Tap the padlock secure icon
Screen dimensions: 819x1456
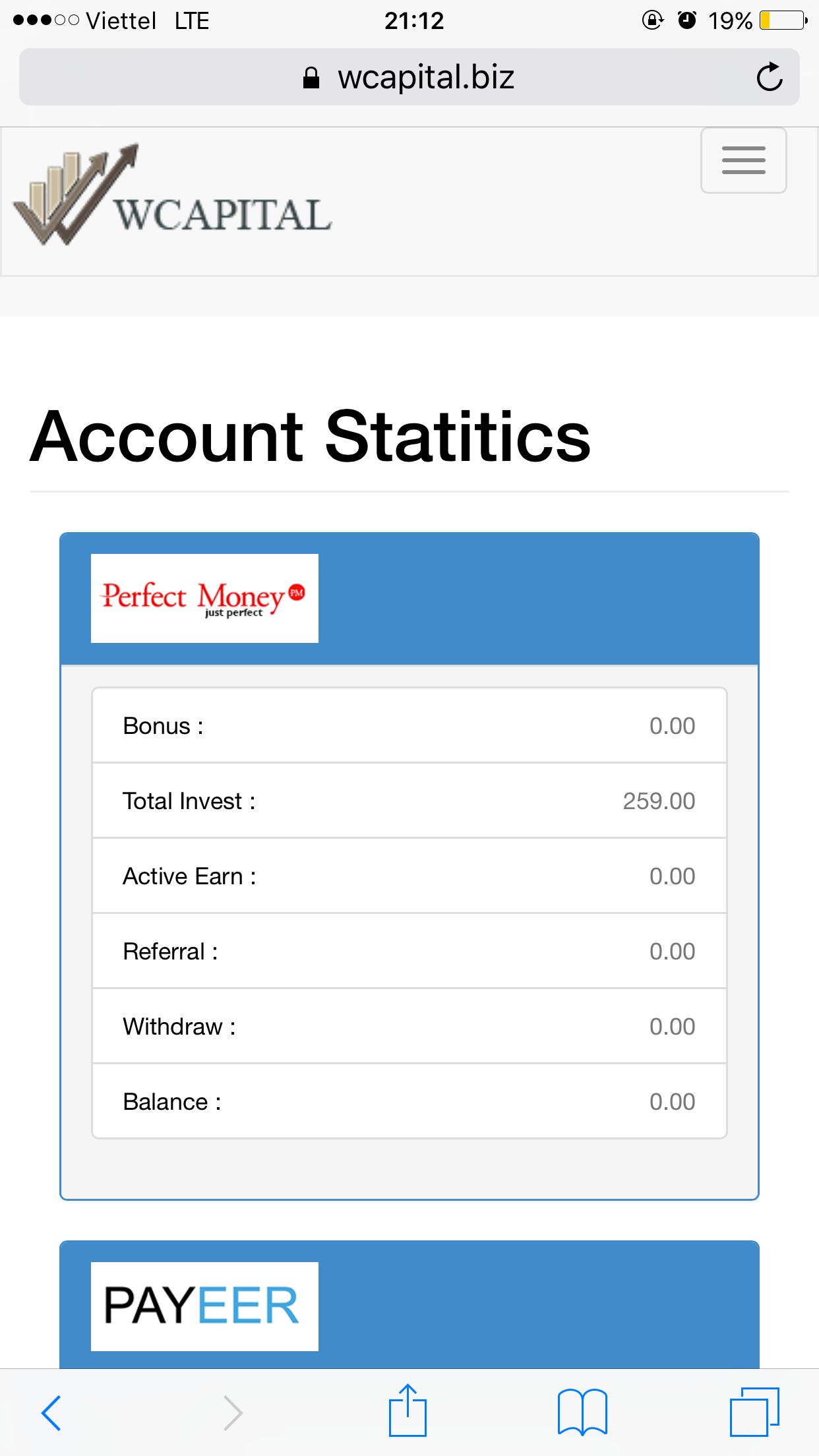tap(311, 78)
